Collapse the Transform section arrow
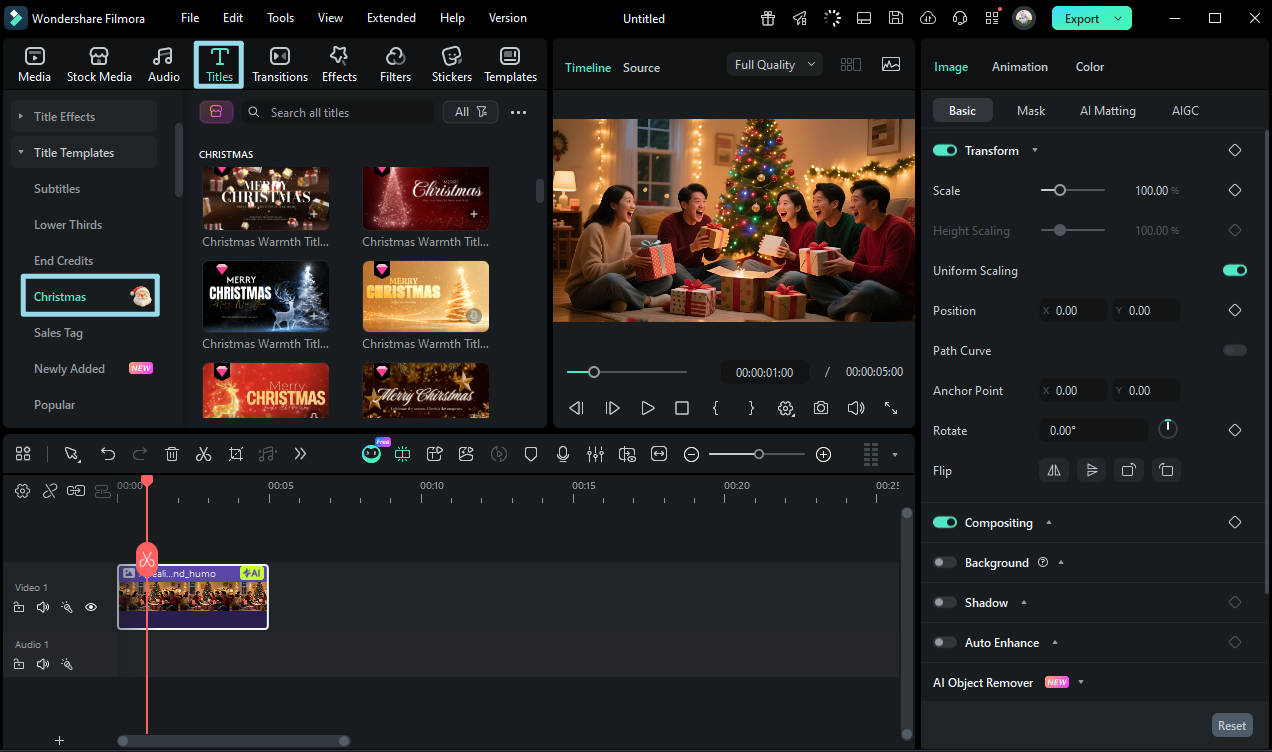 1035,150
